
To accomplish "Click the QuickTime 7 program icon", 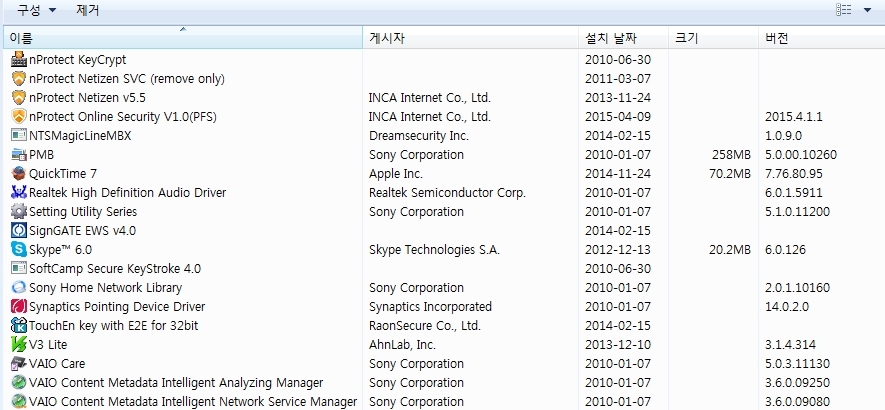I will pos(18,174).
